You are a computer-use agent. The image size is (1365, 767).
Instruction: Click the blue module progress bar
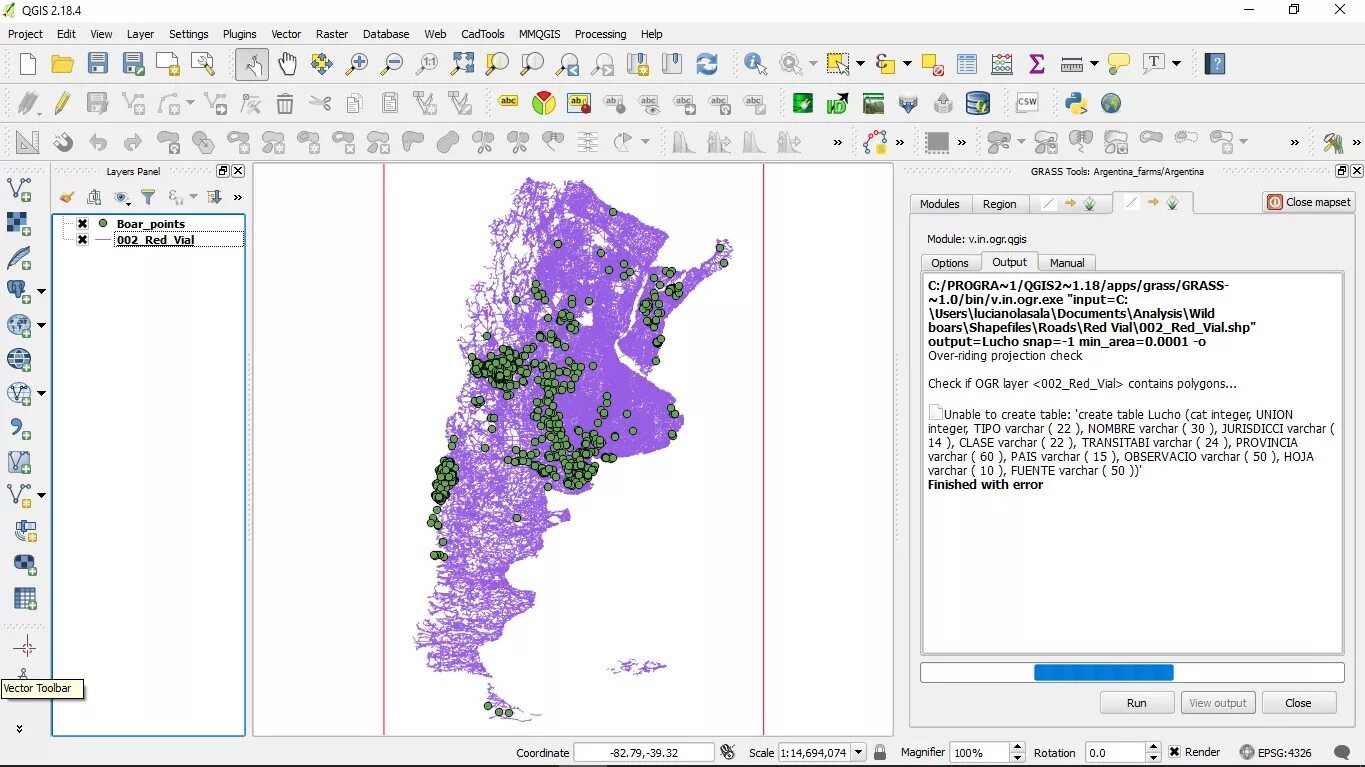tap(1104, 673)
